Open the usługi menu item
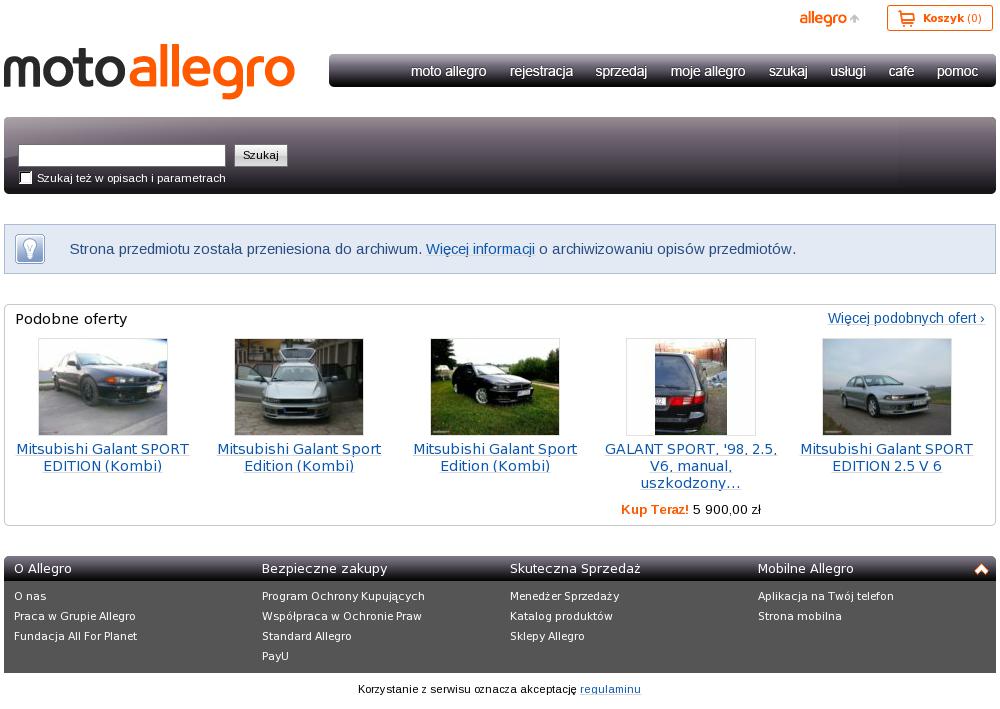Image resolution: width=1000 pixels, height=709 pixels. 848,71
